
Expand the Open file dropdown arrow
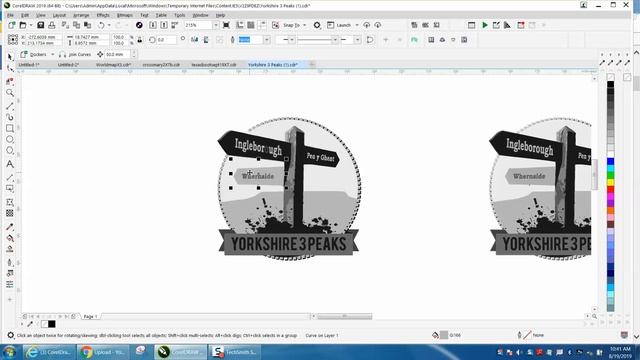coord(31,25)
